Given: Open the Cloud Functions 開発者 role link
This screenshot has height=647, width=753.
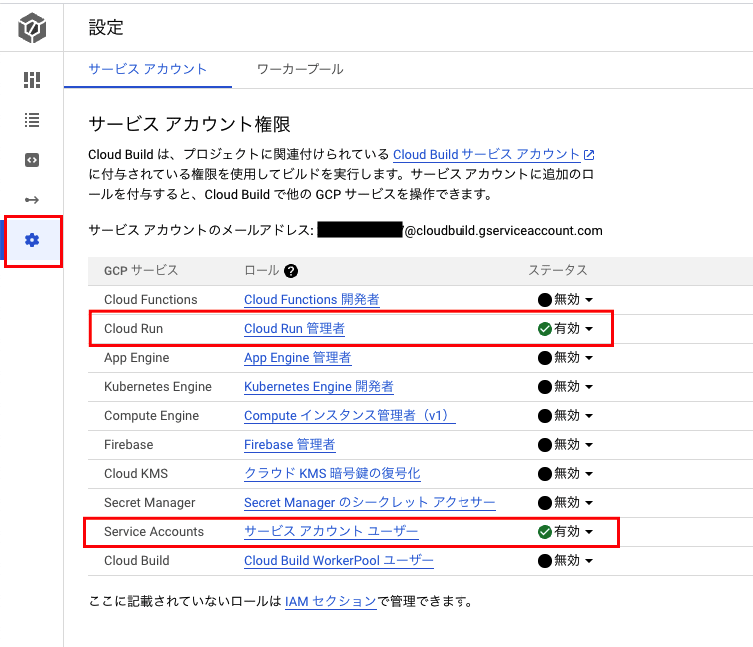Looking at the screenshot, I should click(x=312, y=300).
